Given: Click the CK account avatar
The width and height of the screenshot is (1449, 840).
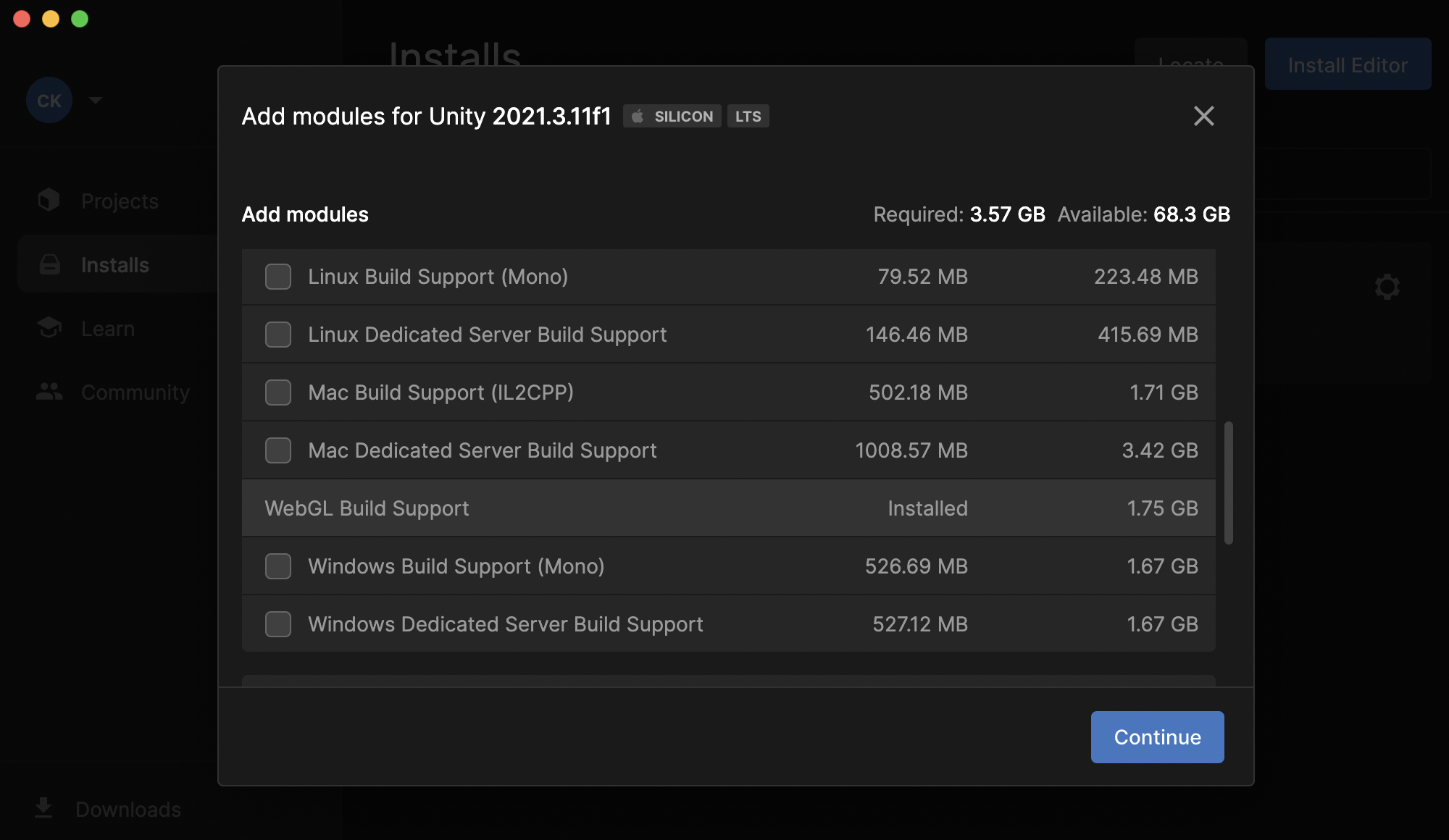Looking at the screenshot, I should (x=49, y=100).
